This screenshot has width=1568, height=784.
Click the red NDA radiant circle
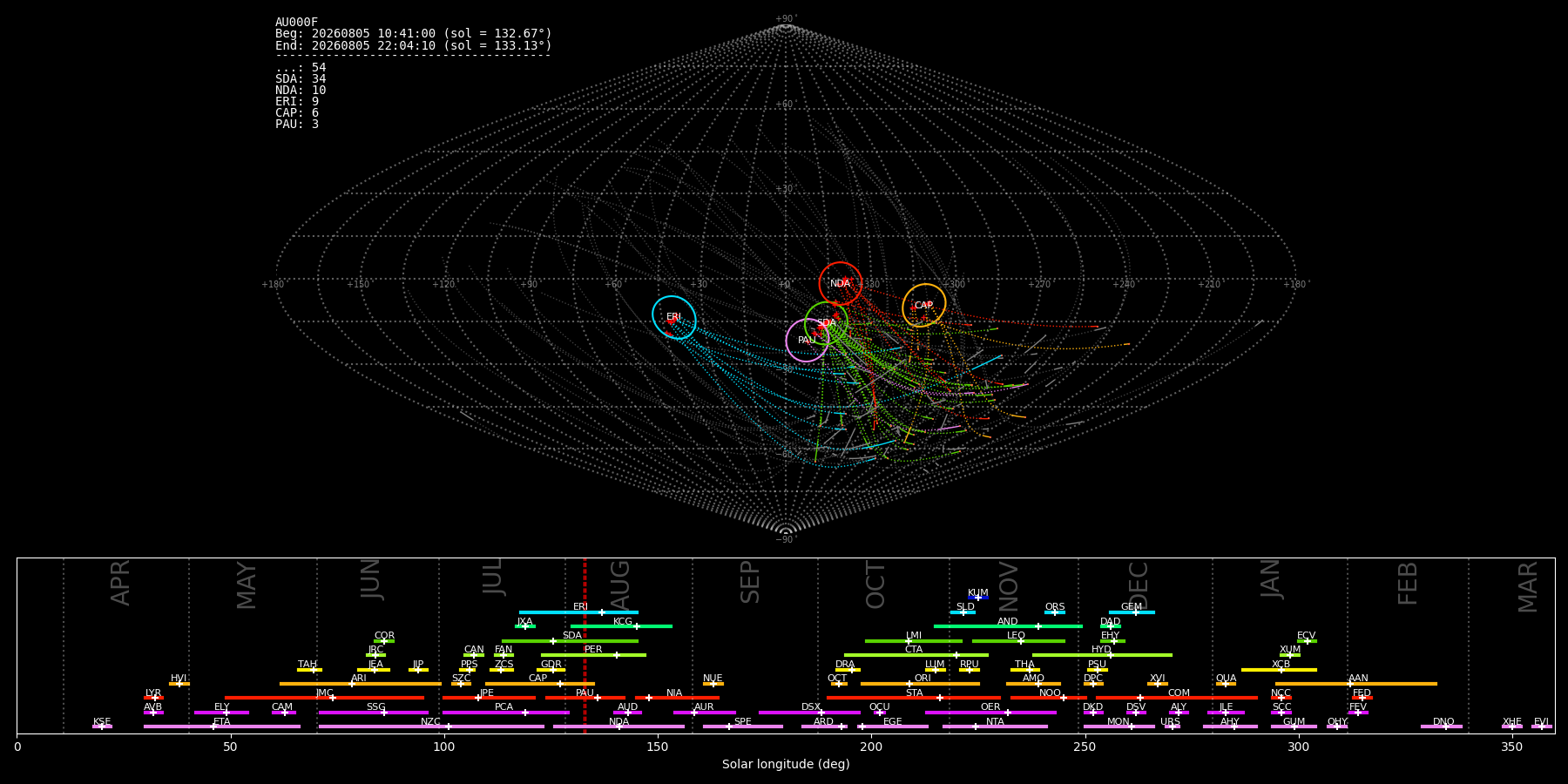coord(841,283)
